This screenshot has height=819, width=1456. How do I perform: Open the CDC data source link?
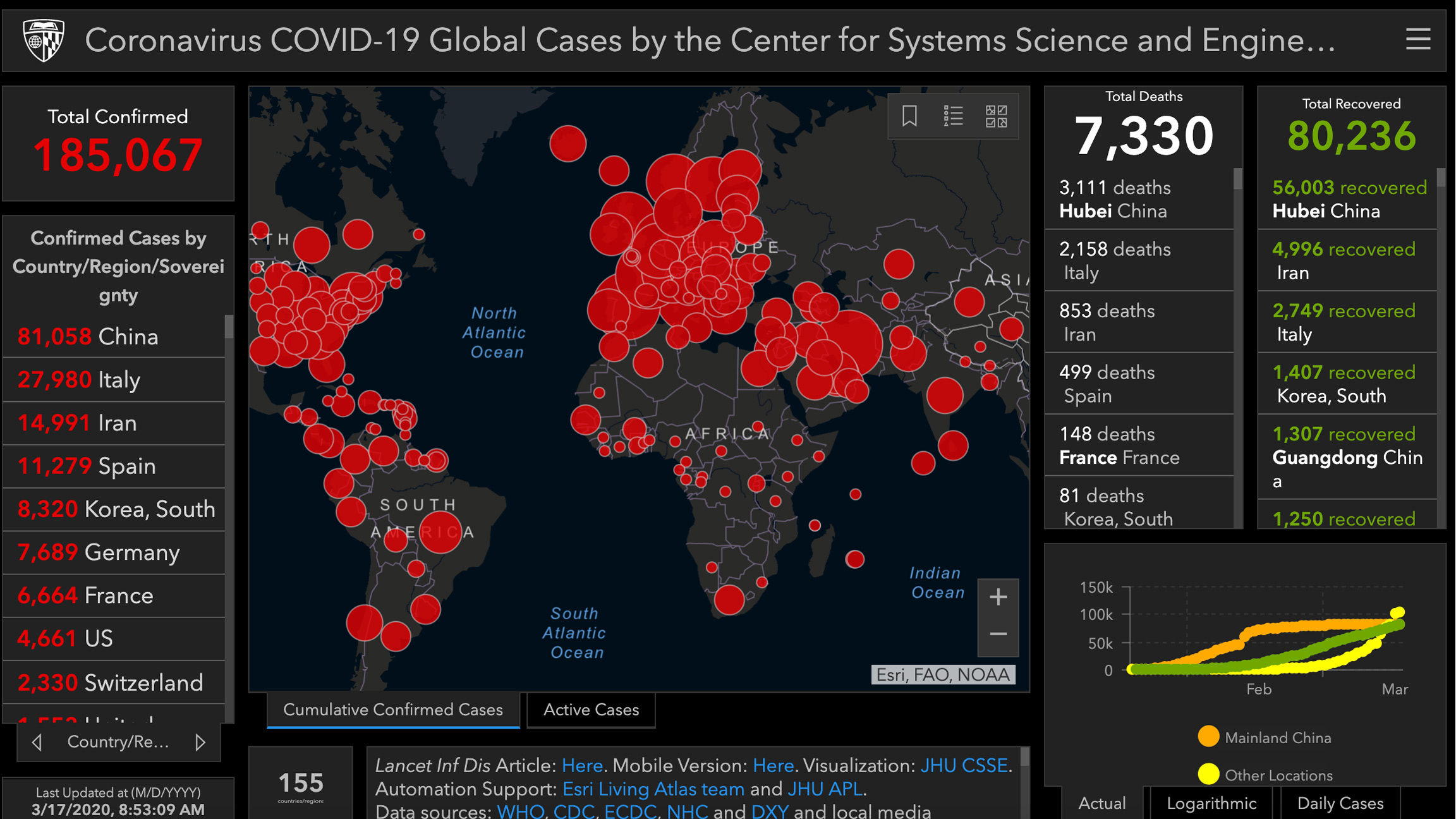(x=574, y=811)
